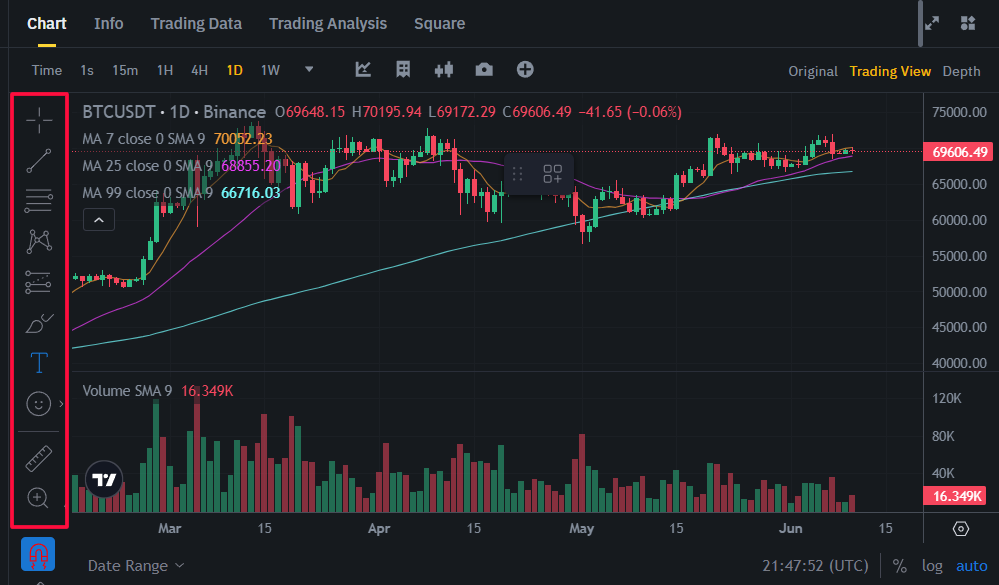
Task: Click the plus circle add icon
Action: [525, 69]
